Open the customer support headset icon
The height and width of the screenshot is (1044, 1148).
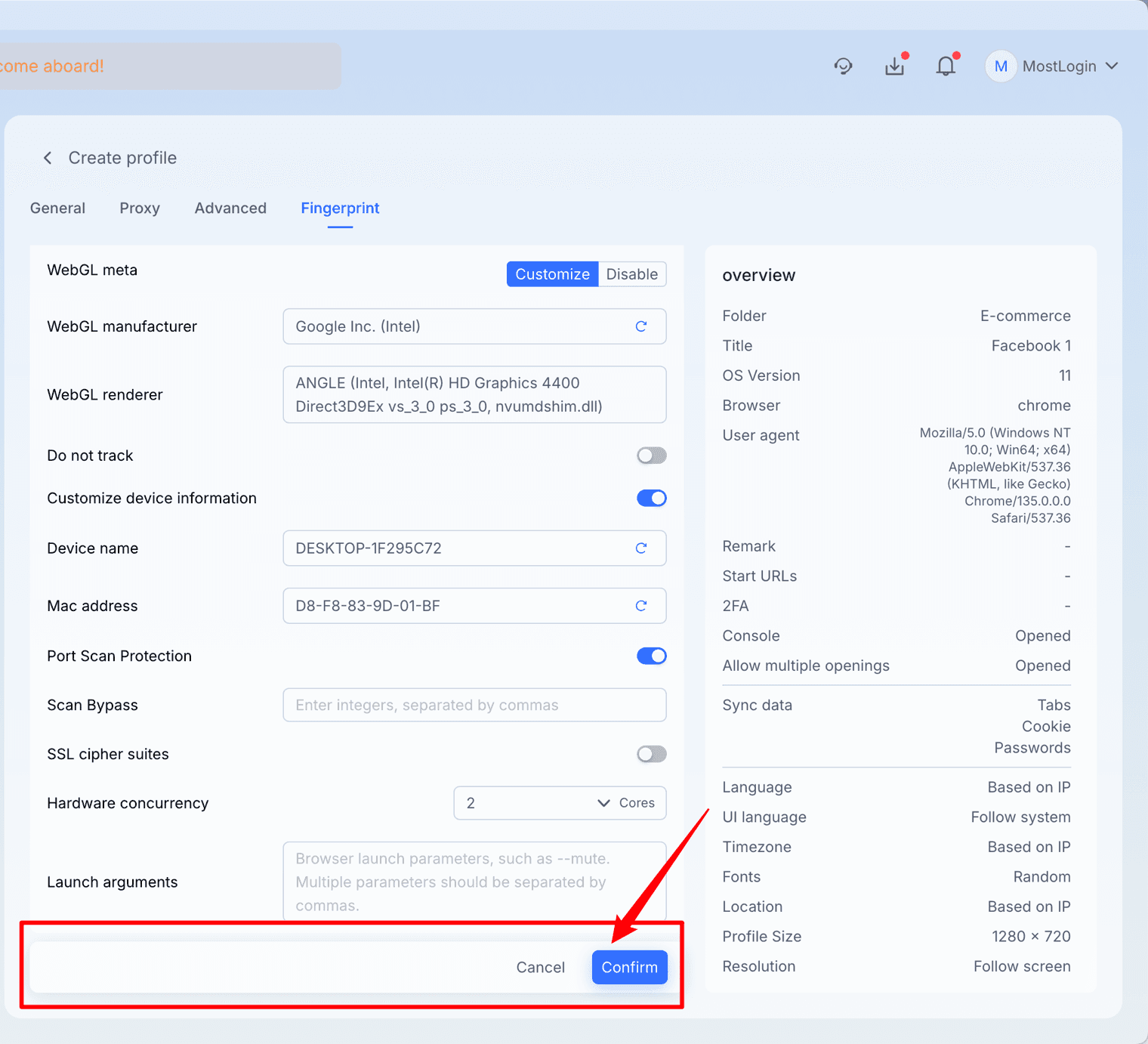[844, 66]
